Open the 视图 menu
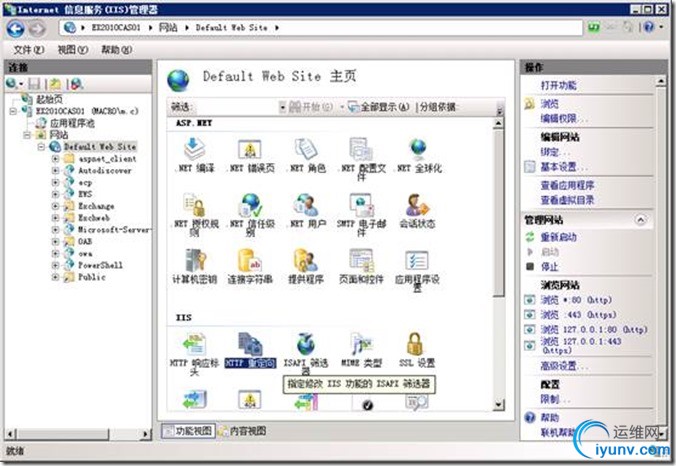 pos(73,50)
